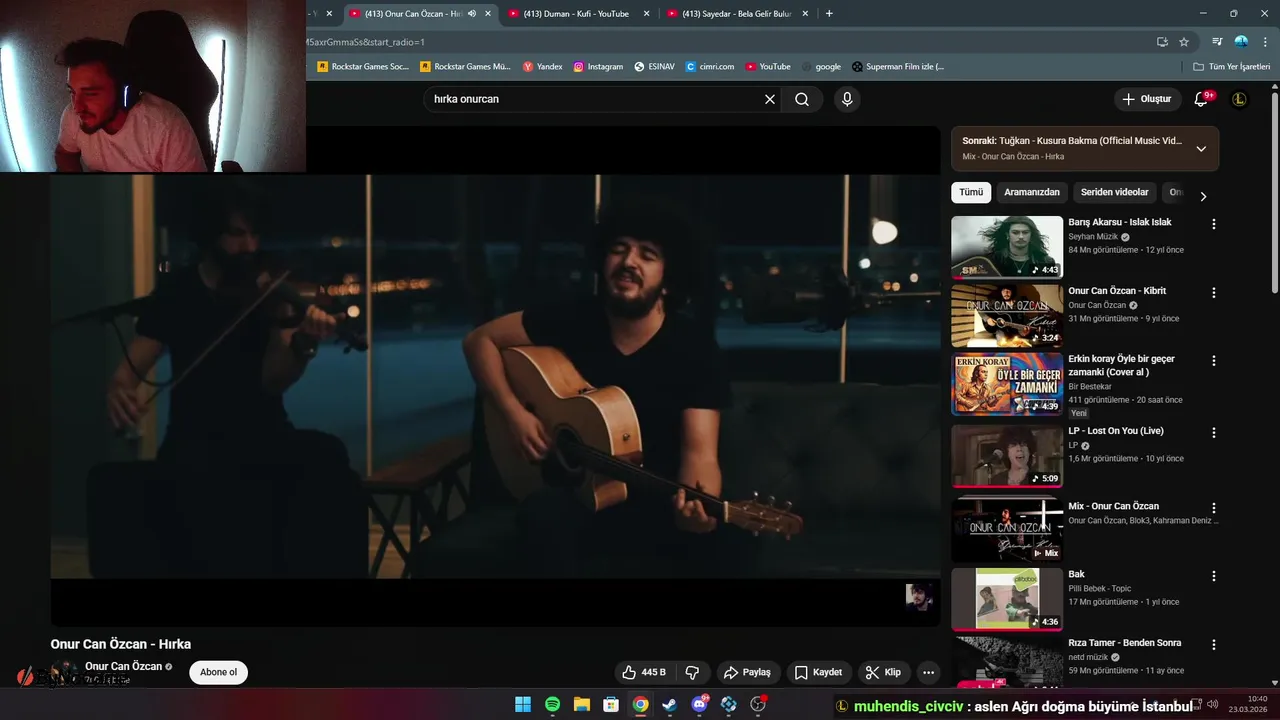Open Discord from the taskbar
1280x720 pixels.
tap(699, 705)
